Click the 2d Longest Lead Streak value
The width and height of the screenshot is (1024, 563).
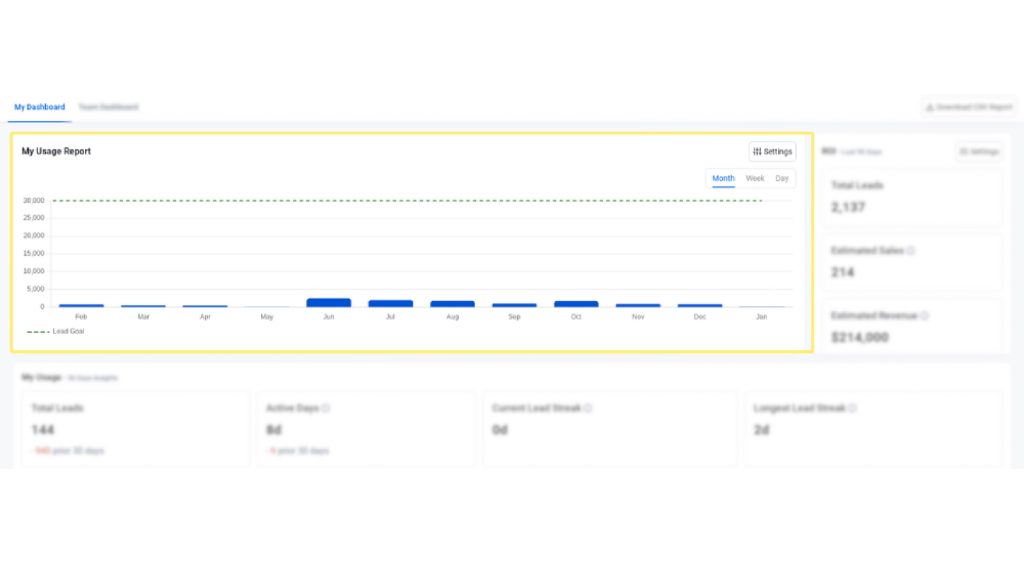(761, 430)
